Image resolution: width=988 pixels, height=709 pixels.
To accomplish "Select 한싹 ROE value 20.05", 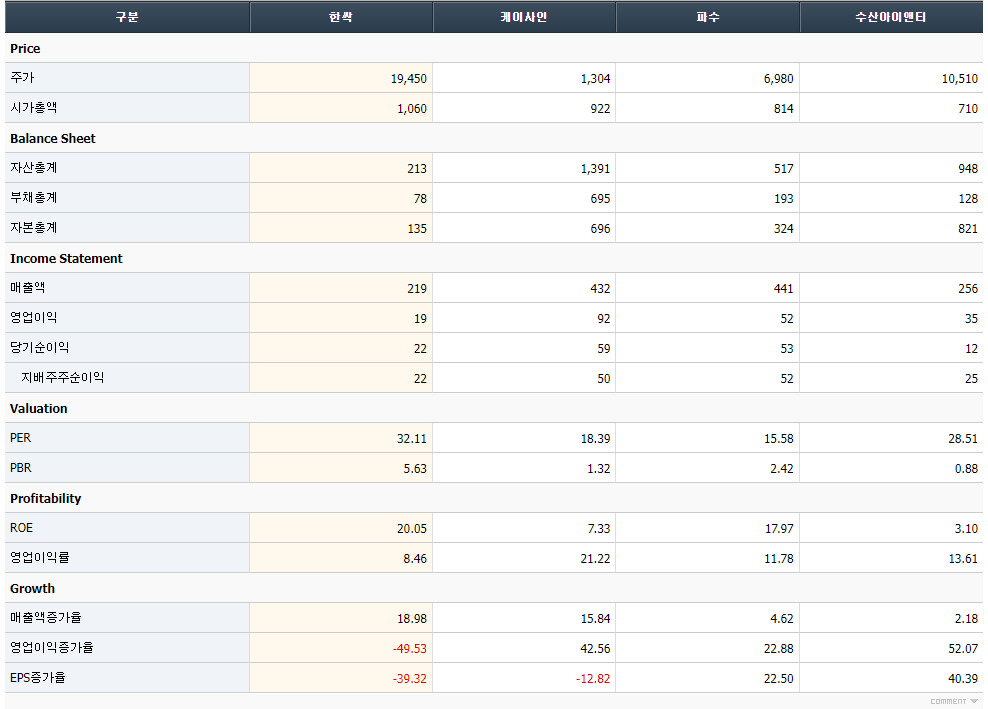I will pyautogui.click(x=411, y=529).
